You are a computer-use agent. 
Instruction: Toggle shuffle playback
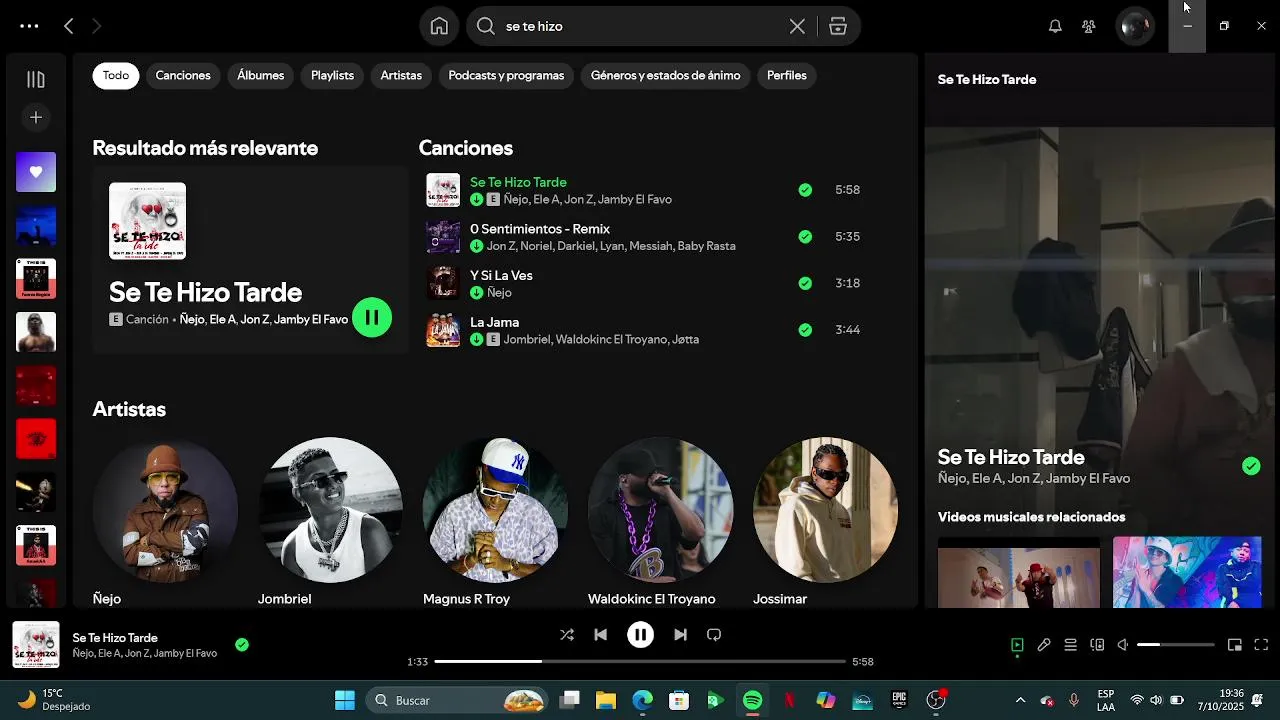pyautogui.click(x=567, y=635)
